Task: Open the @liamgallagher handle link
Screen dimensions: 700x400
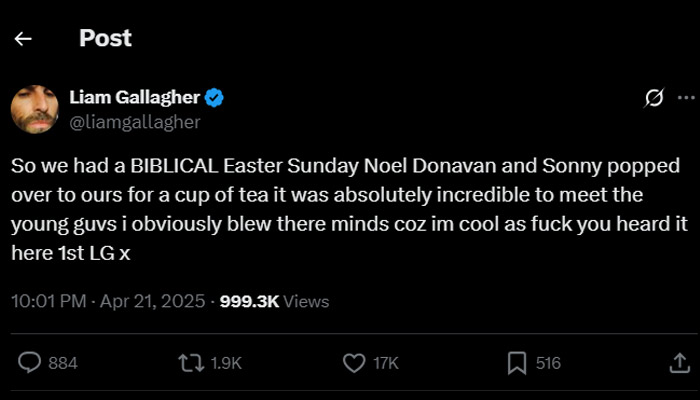Action: 134,122
